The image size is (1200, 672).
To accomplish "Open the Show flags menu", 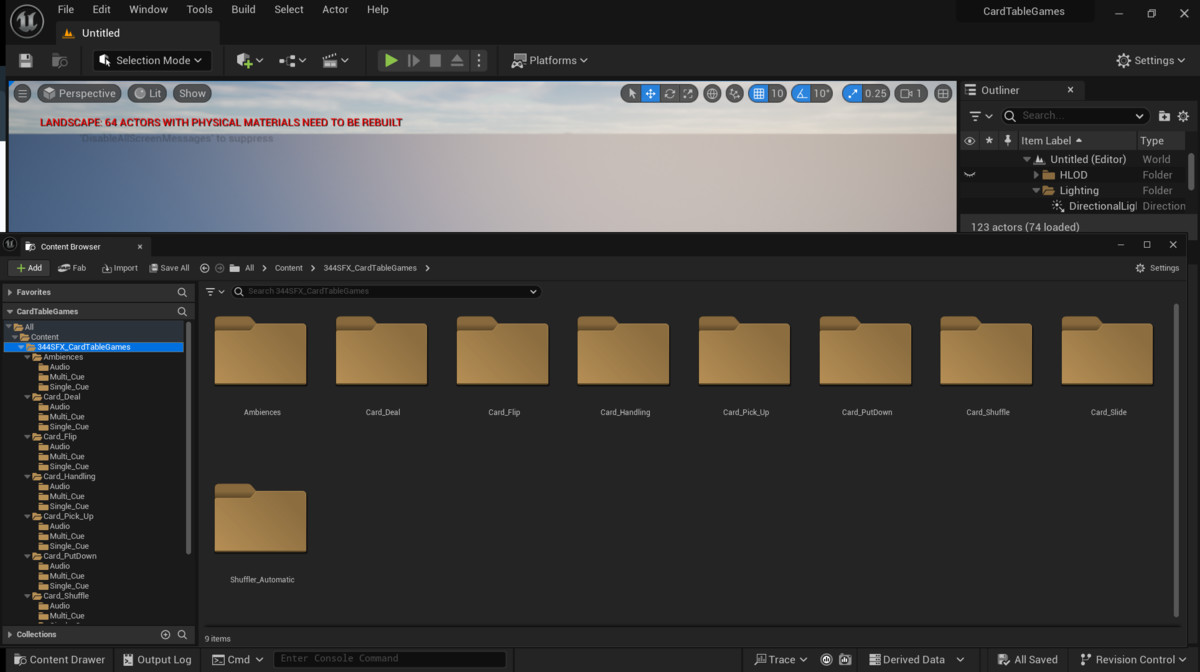I will click(x=192, y=93).
